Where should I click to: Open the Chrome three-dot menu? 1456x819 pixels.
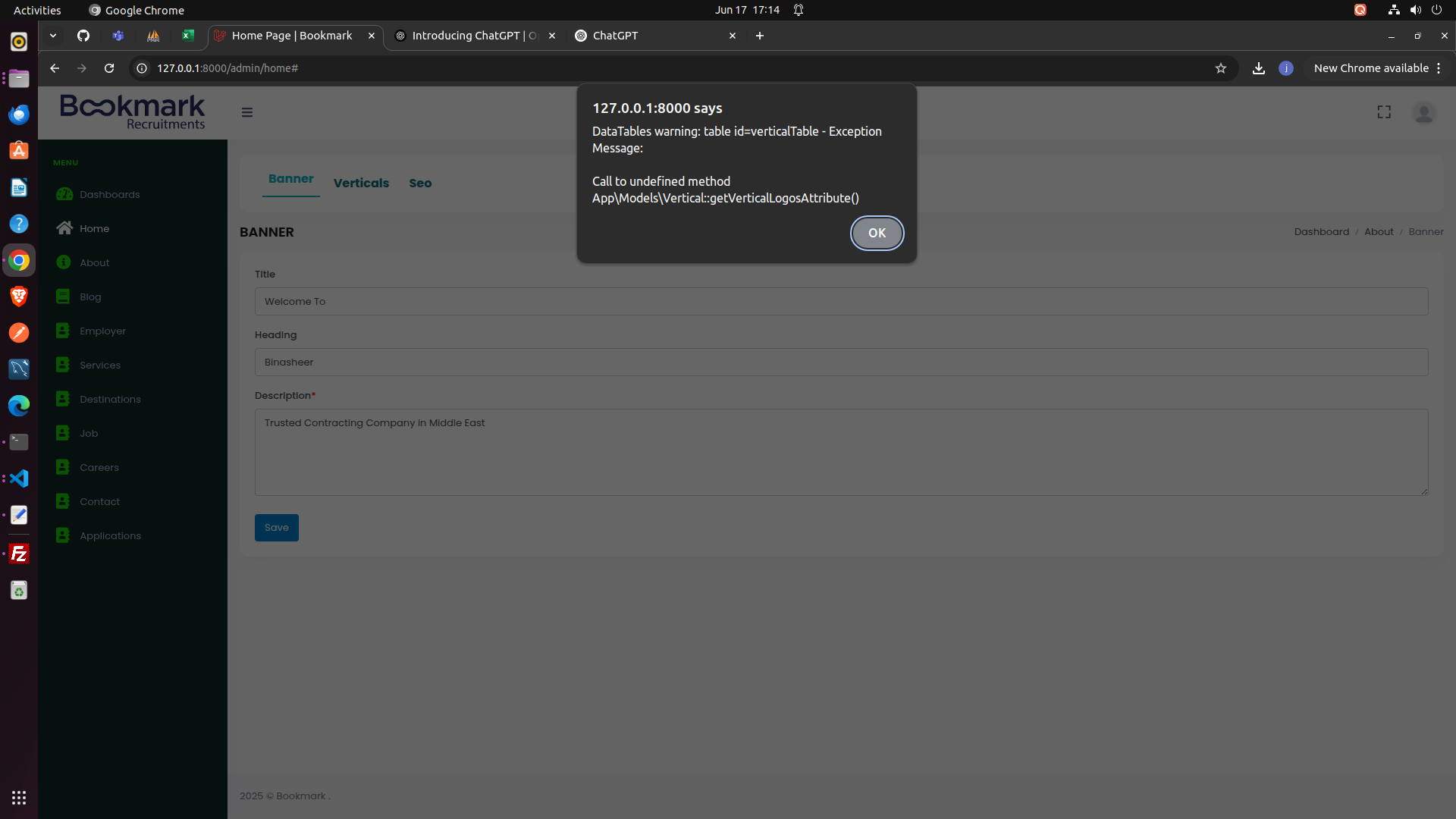[x=1439, y=68]
